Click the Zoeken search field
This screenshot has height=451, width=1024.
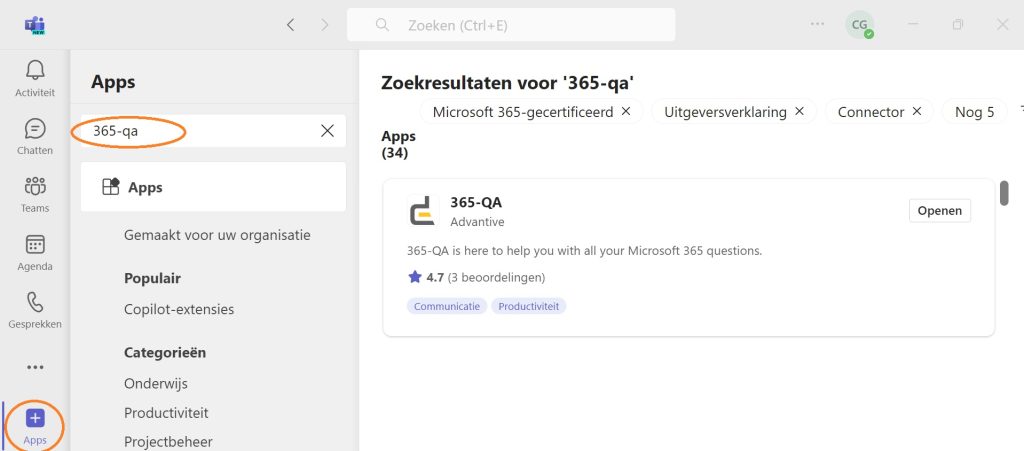tap(511, 25)
